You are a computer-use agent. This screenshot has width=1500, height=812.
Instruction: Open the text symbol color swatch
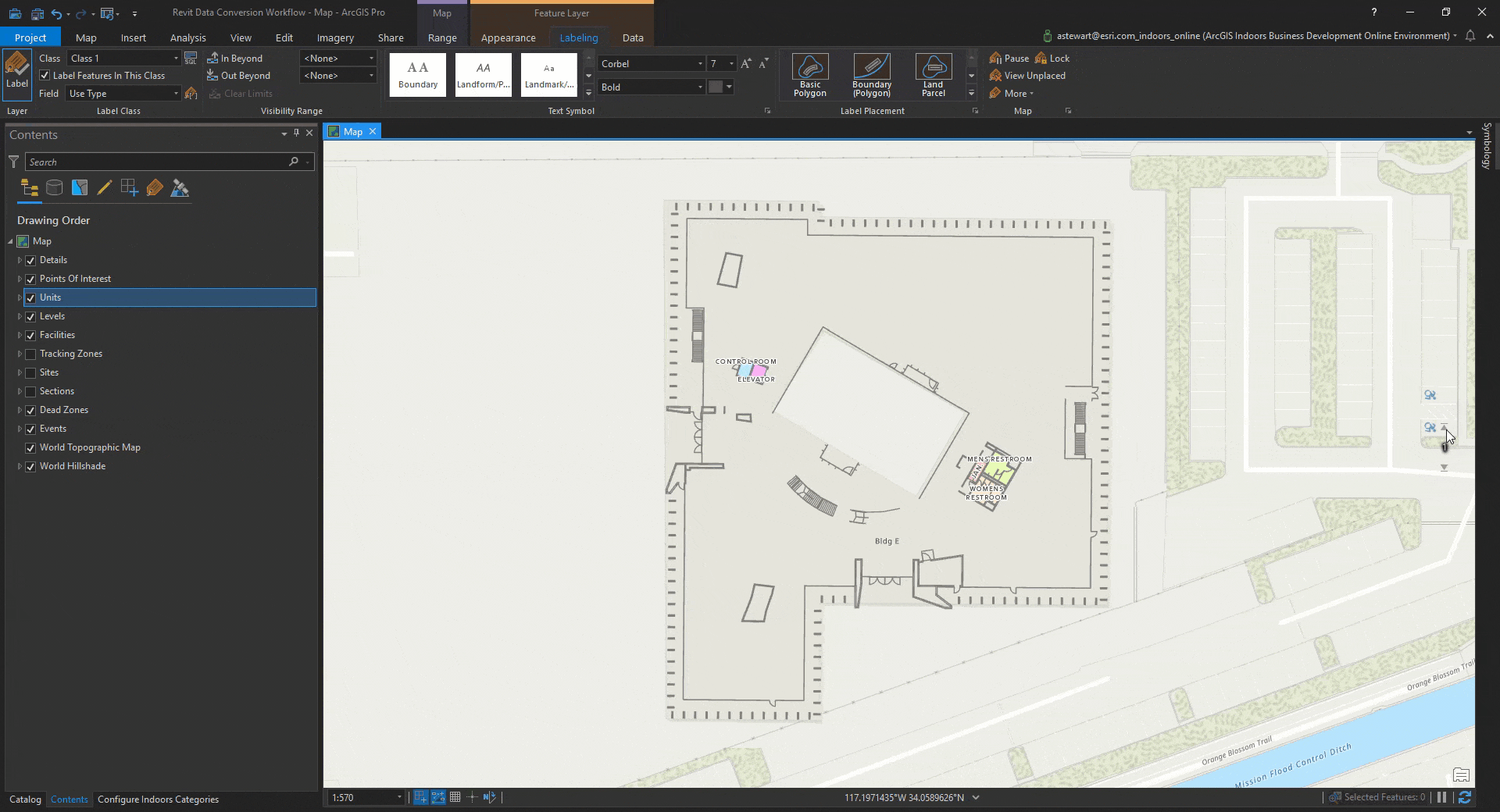pos(717,87)
